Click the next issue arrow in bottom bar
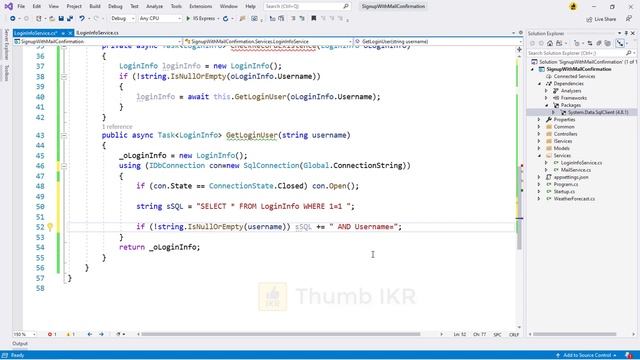Screen dimensions: 640x360 click(x=101, y=334)
